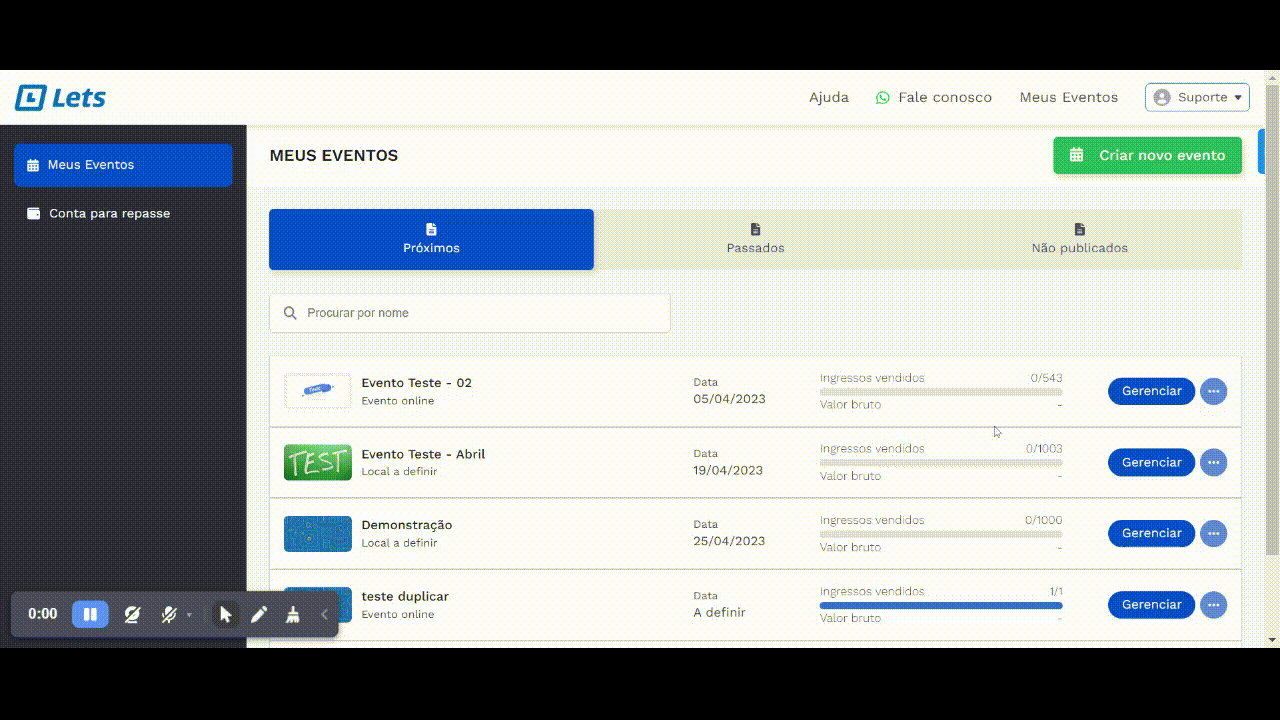Screen dimensions: 1280x720
Task: Open the microphone options dropdown arrow
Action: pos(189,615)
